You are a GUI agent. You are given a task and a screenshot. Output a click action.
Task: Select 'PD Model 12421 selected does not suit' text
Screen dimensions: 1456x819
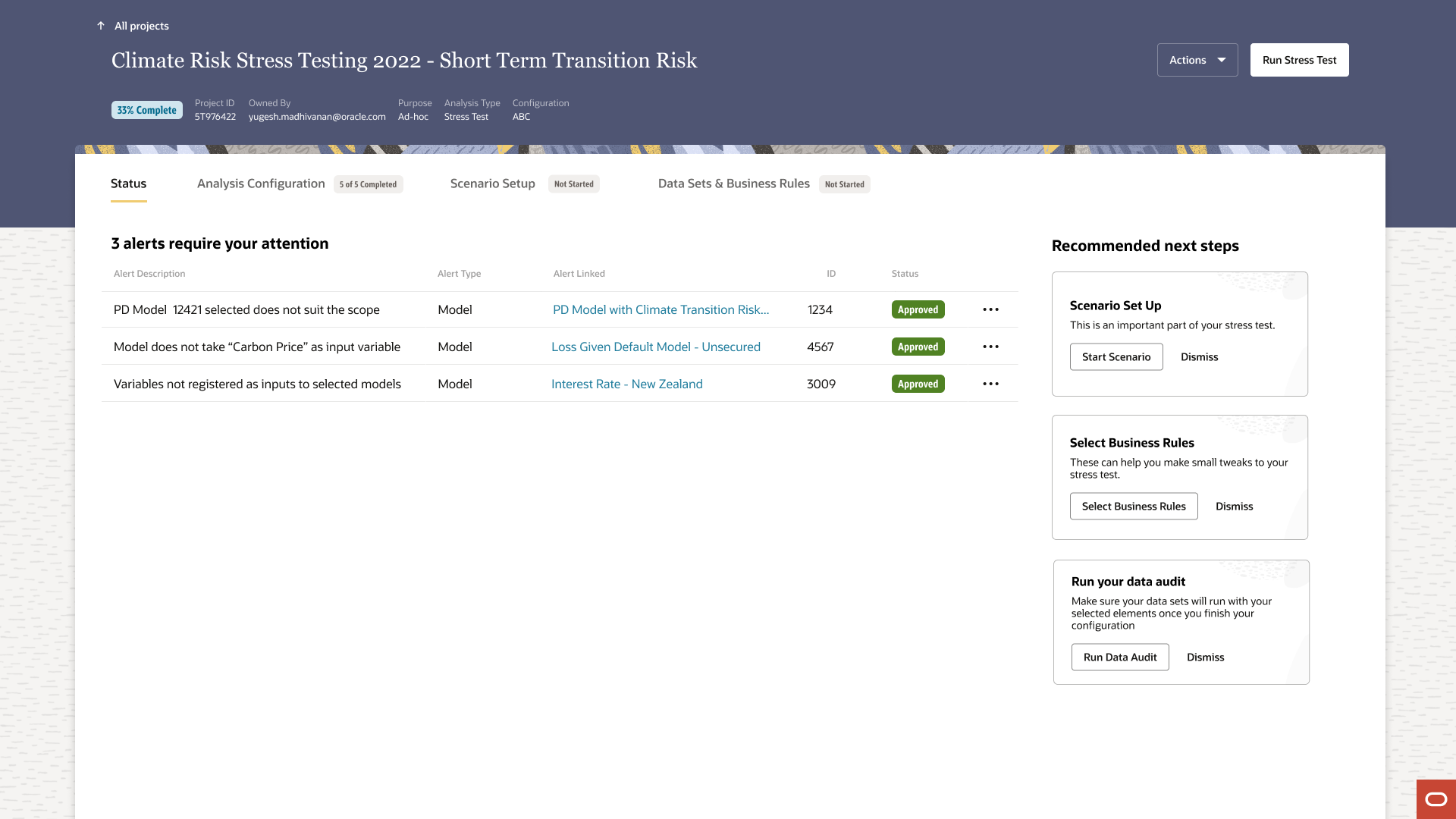(x=246, y=309)
